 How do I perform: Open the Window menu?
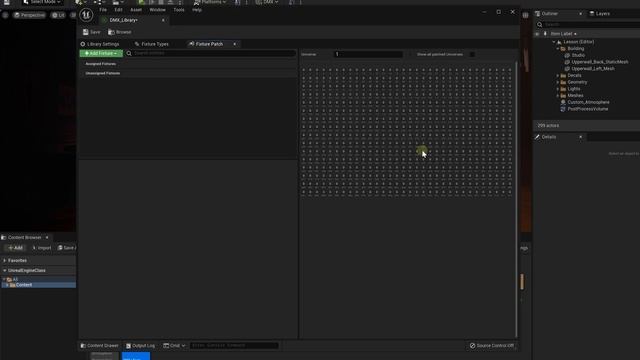coord(158,10)
